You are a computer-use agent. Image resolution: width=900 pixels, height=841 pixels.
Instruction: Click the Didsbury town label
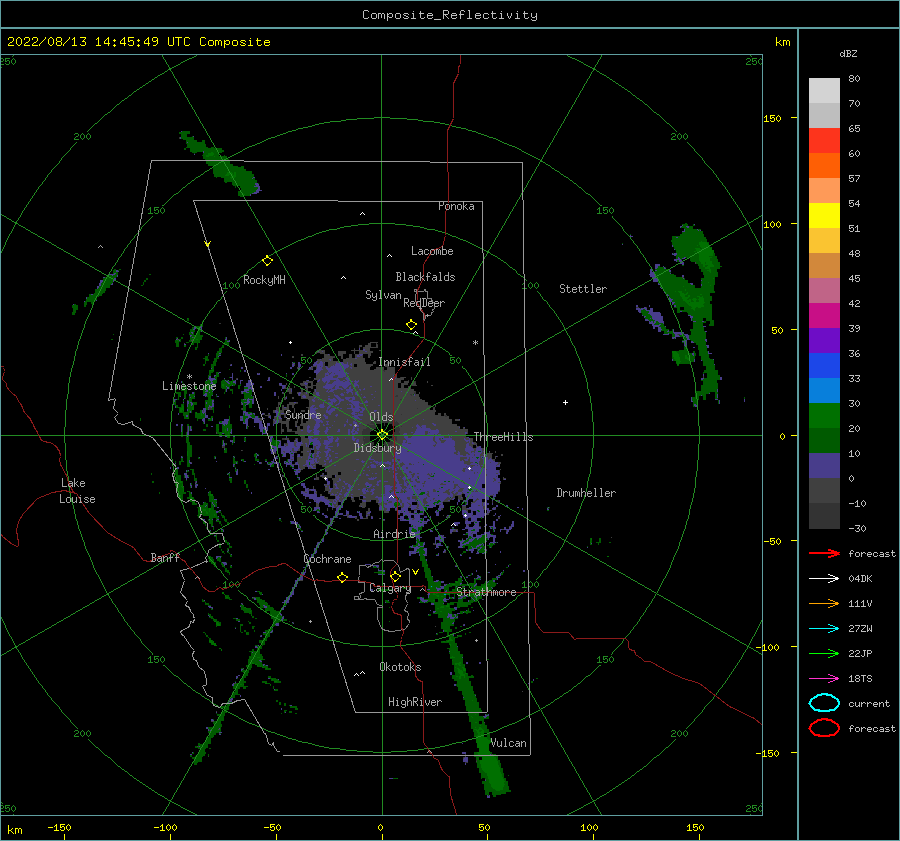point(377,448)
